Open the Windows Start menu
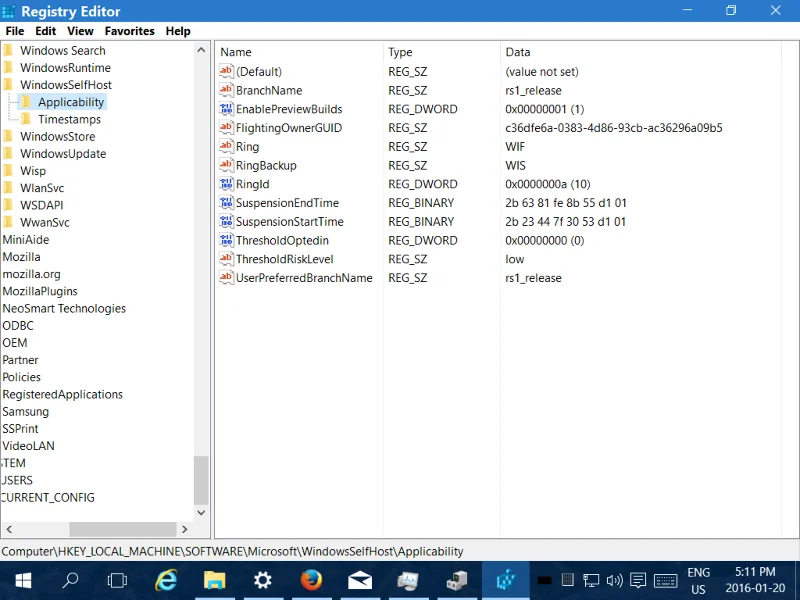The image size is (800, 600). tap(23, 580)
